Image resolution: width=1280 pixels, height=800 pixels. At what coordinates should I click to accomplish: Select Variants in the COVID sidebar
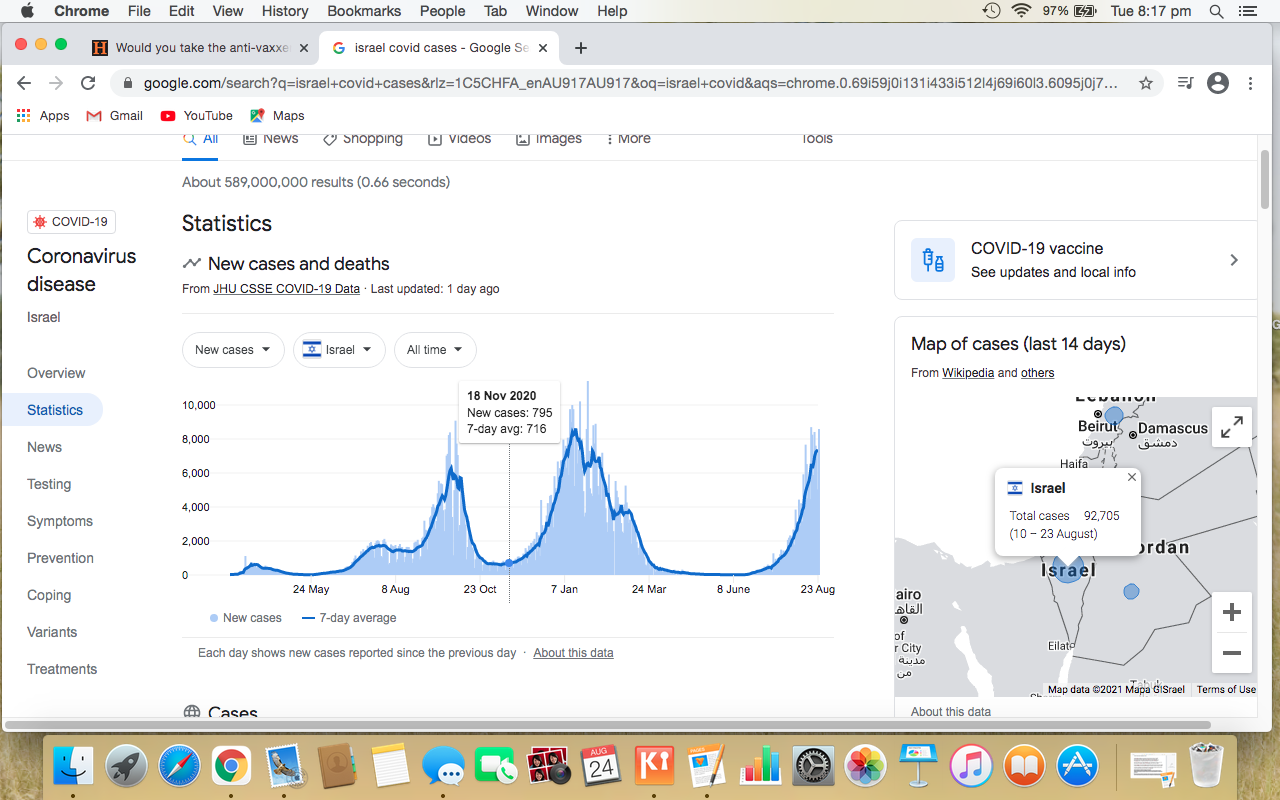[52, 632]
